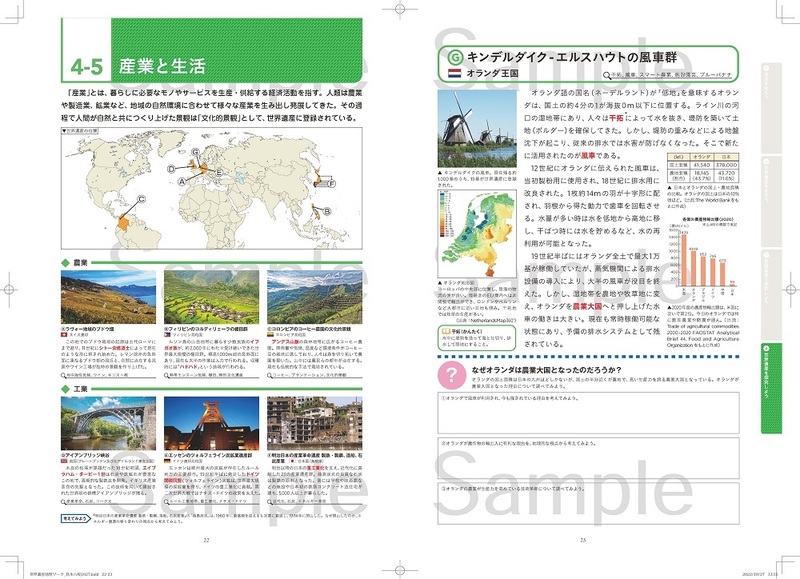This screenshot has height=579, width=800.
Task: Open the Ironbridge Gorge photo
Action: 108,423
